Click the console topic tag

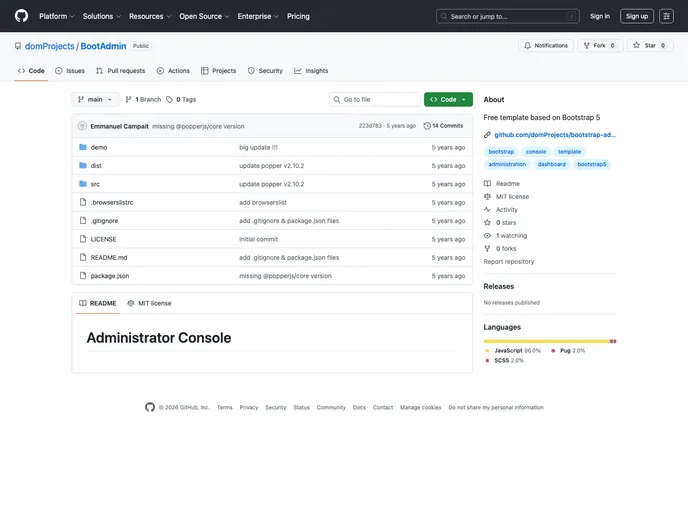point(536,152)
